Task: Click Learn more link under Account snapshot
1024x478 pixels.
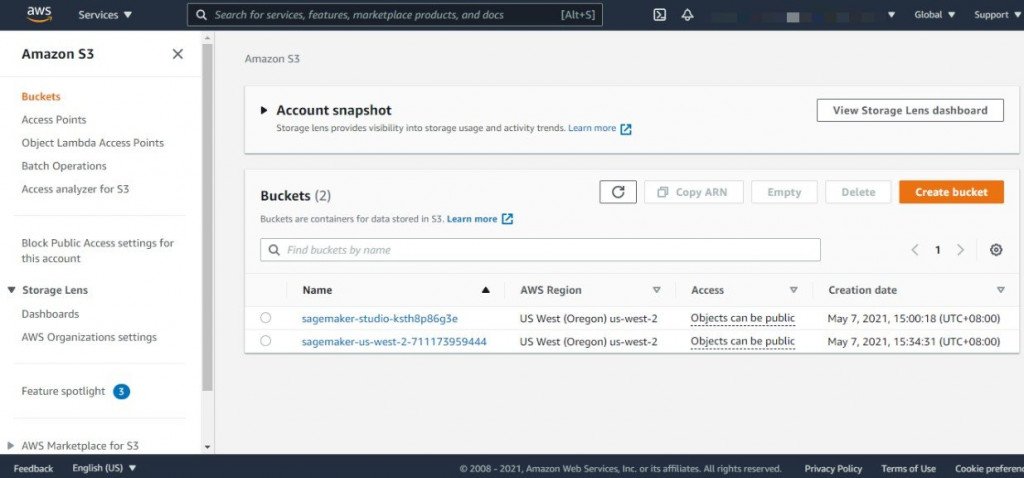Action: (592, 128)
